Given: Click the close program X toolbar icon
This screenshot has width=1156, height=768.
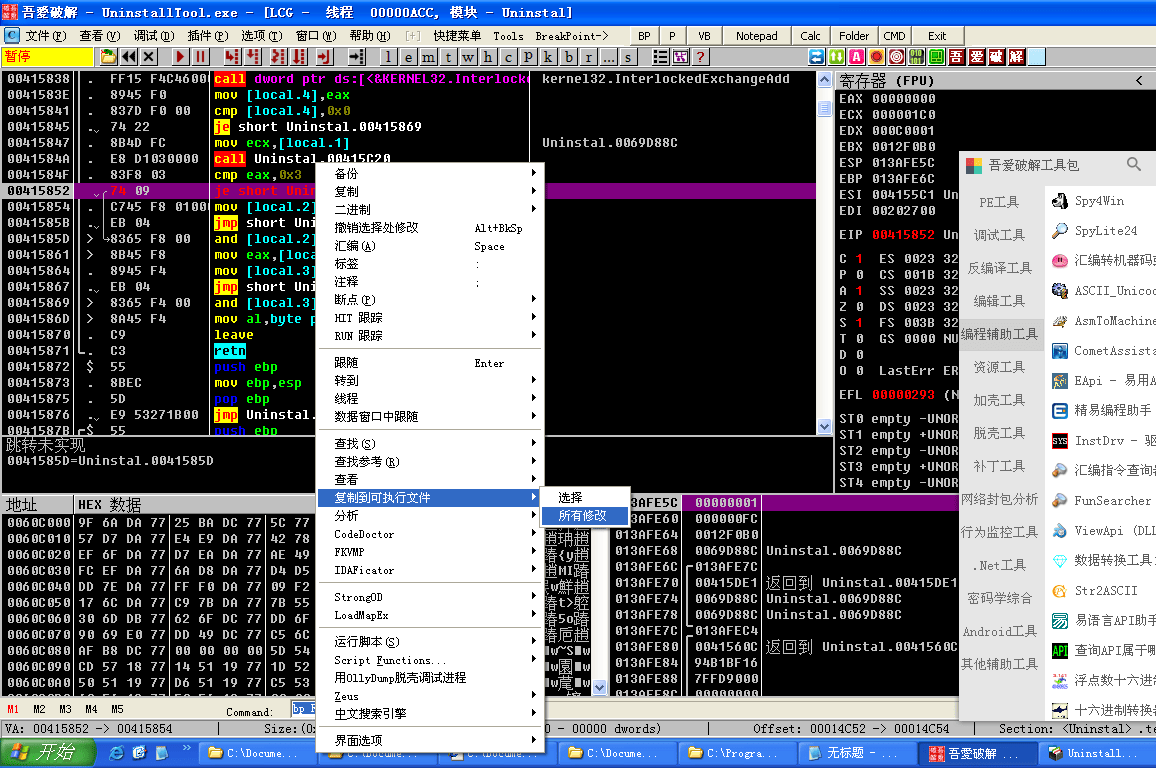Looking at the screenshot, I should (149, 57).
